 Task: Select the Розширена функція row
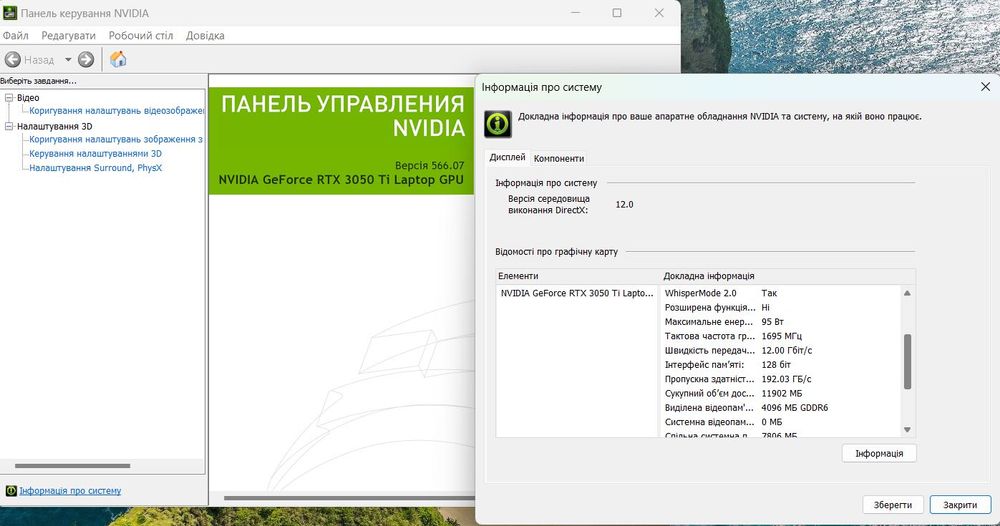[x=781, y=307]
